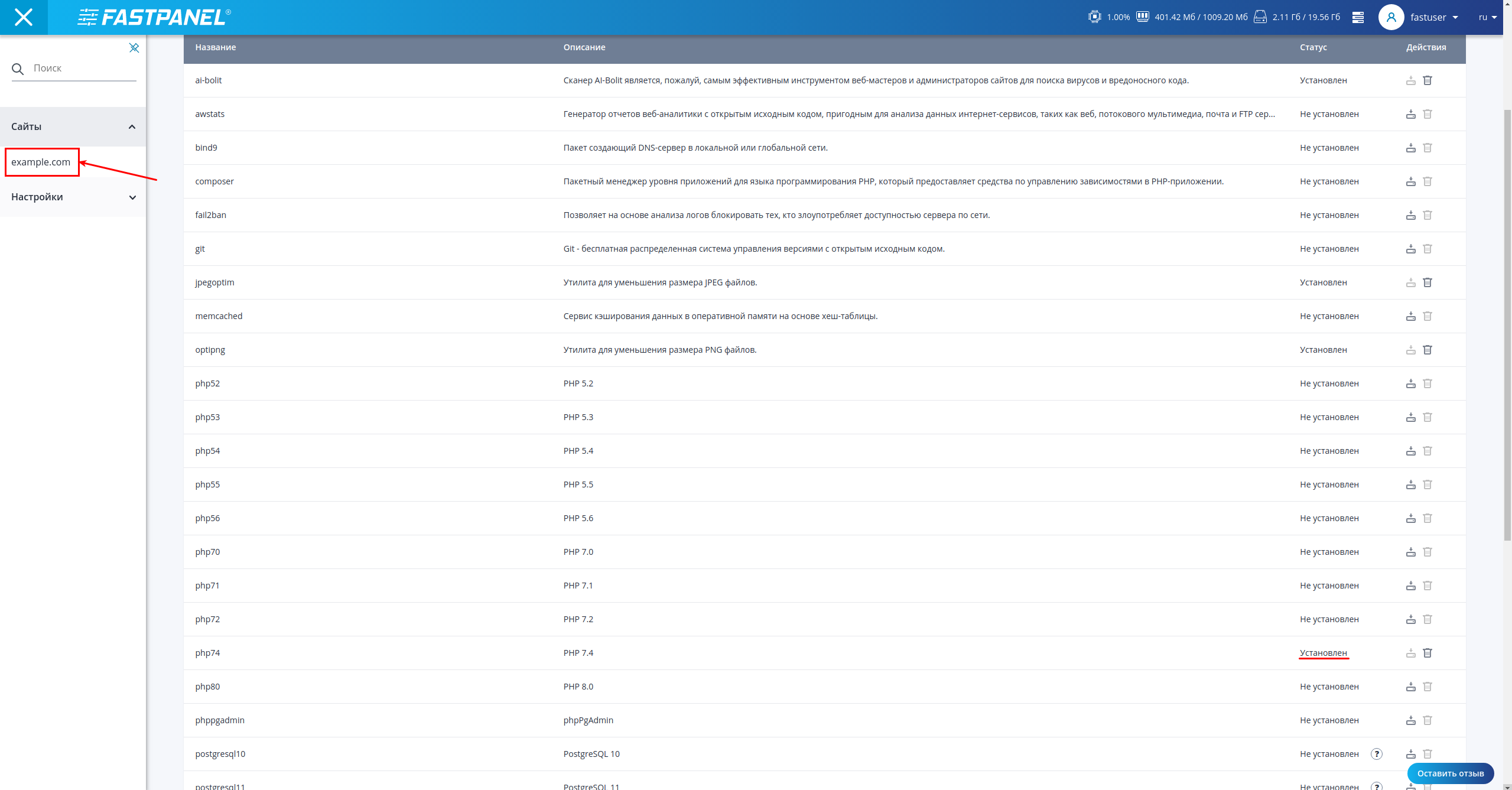
Task: Click the FASTPANEL logo
Action: point(154,17)
